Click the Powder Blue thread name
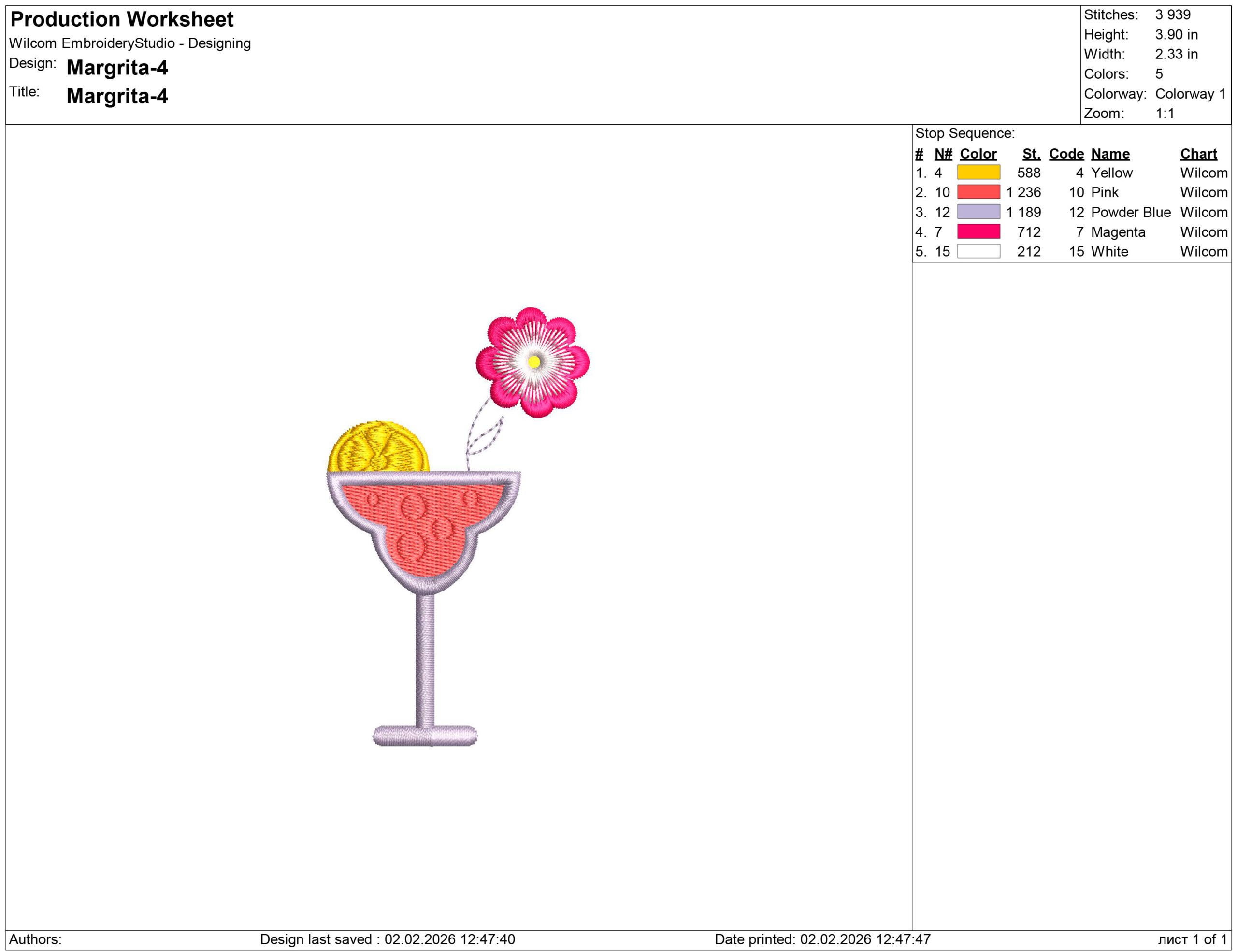Image resolution: width=1237 pixels, height=952 pixels. point(1130,212)
